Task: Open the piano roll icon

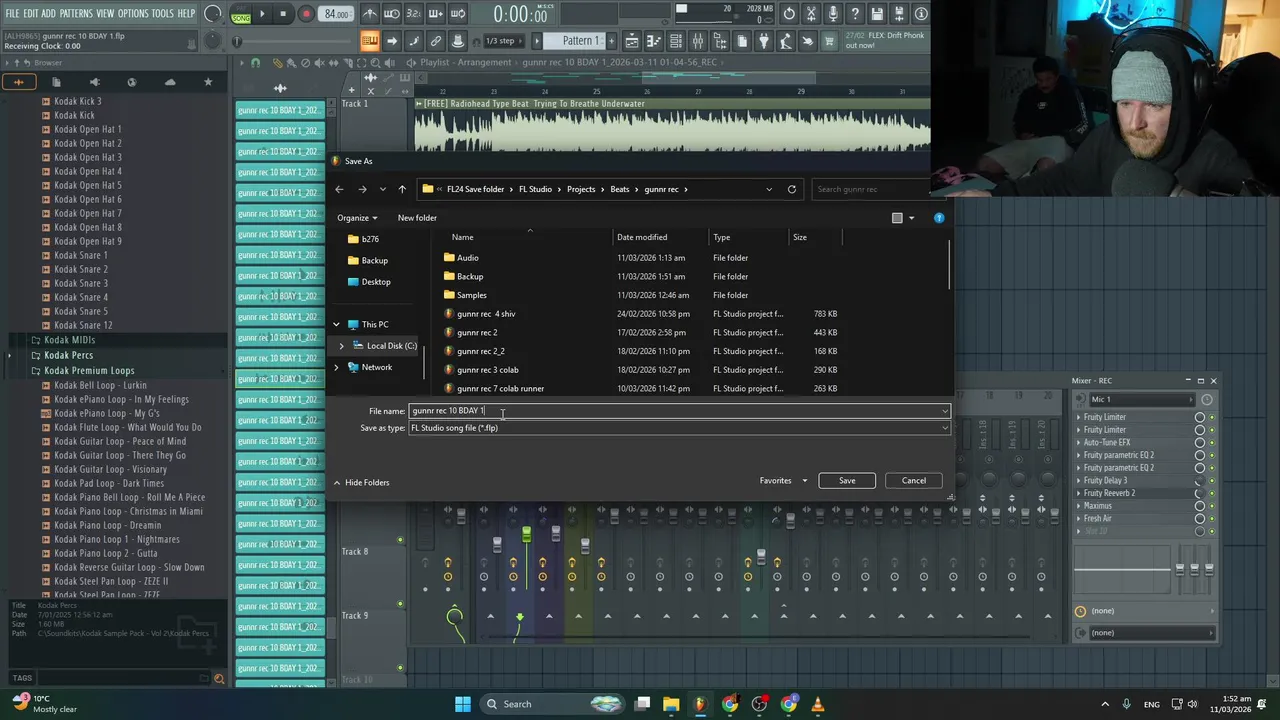Action: (654, 41)
